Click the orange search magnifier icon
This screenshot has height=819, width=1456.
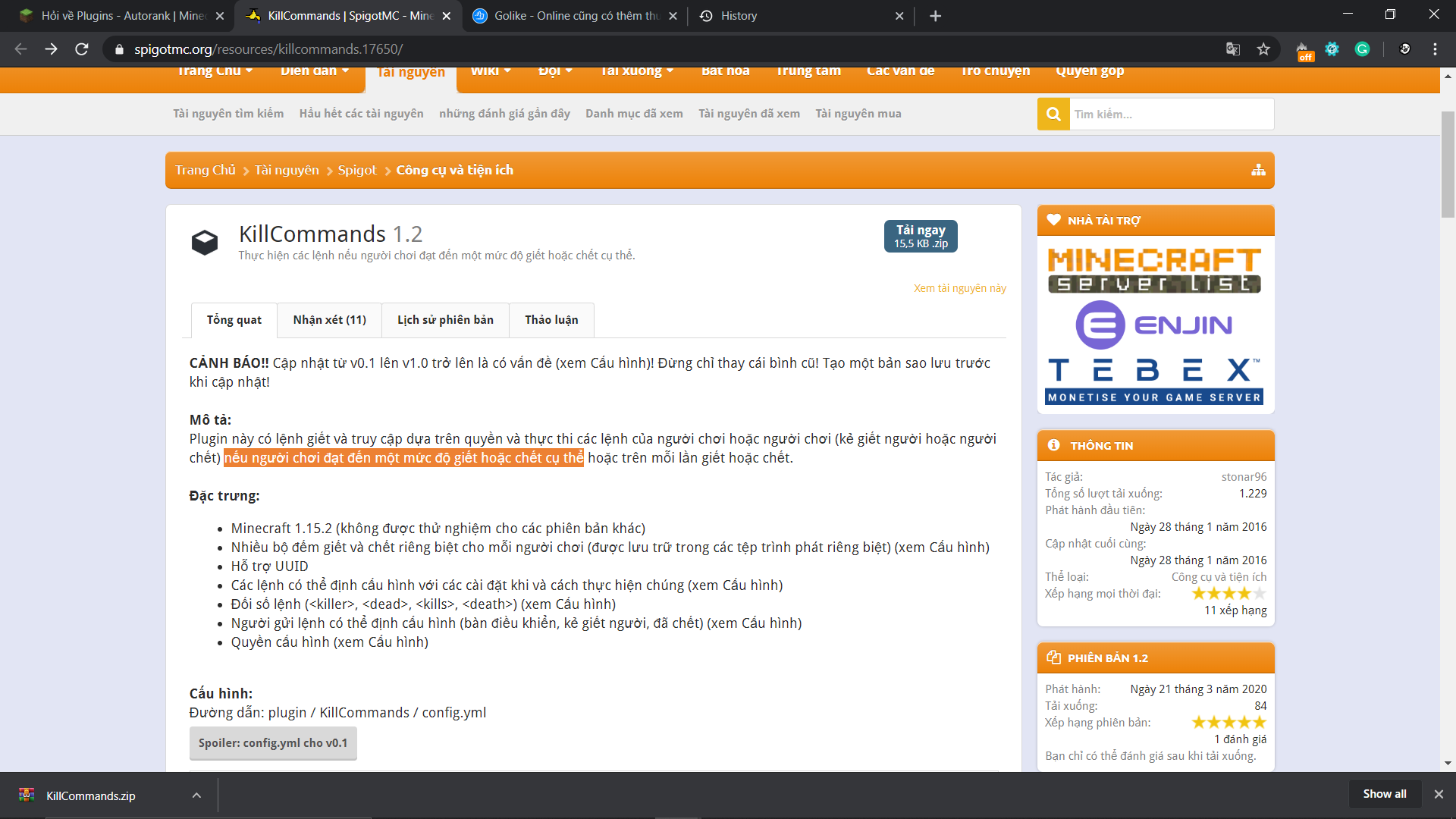[1053, 114]
